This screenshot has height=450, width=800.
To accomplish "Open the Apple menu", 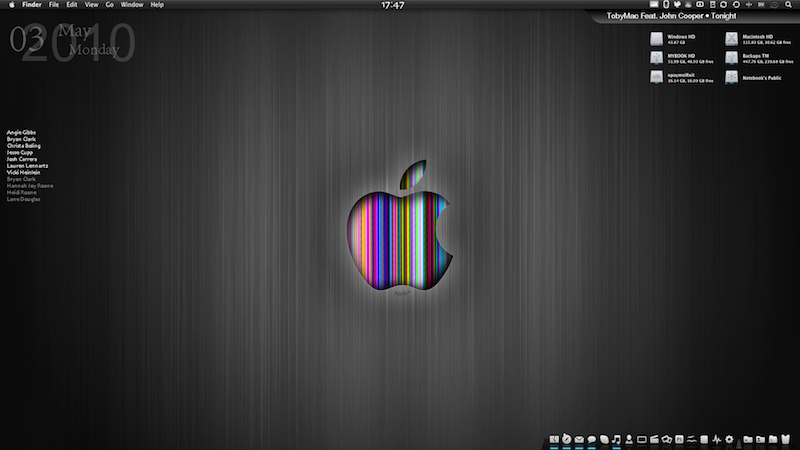I will (12, 5).
